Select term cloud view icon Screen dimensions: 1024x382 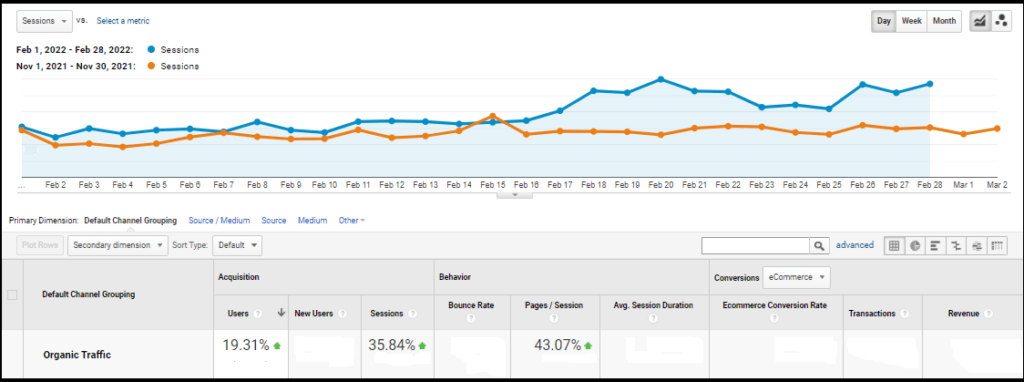click(x=977, y=246)
